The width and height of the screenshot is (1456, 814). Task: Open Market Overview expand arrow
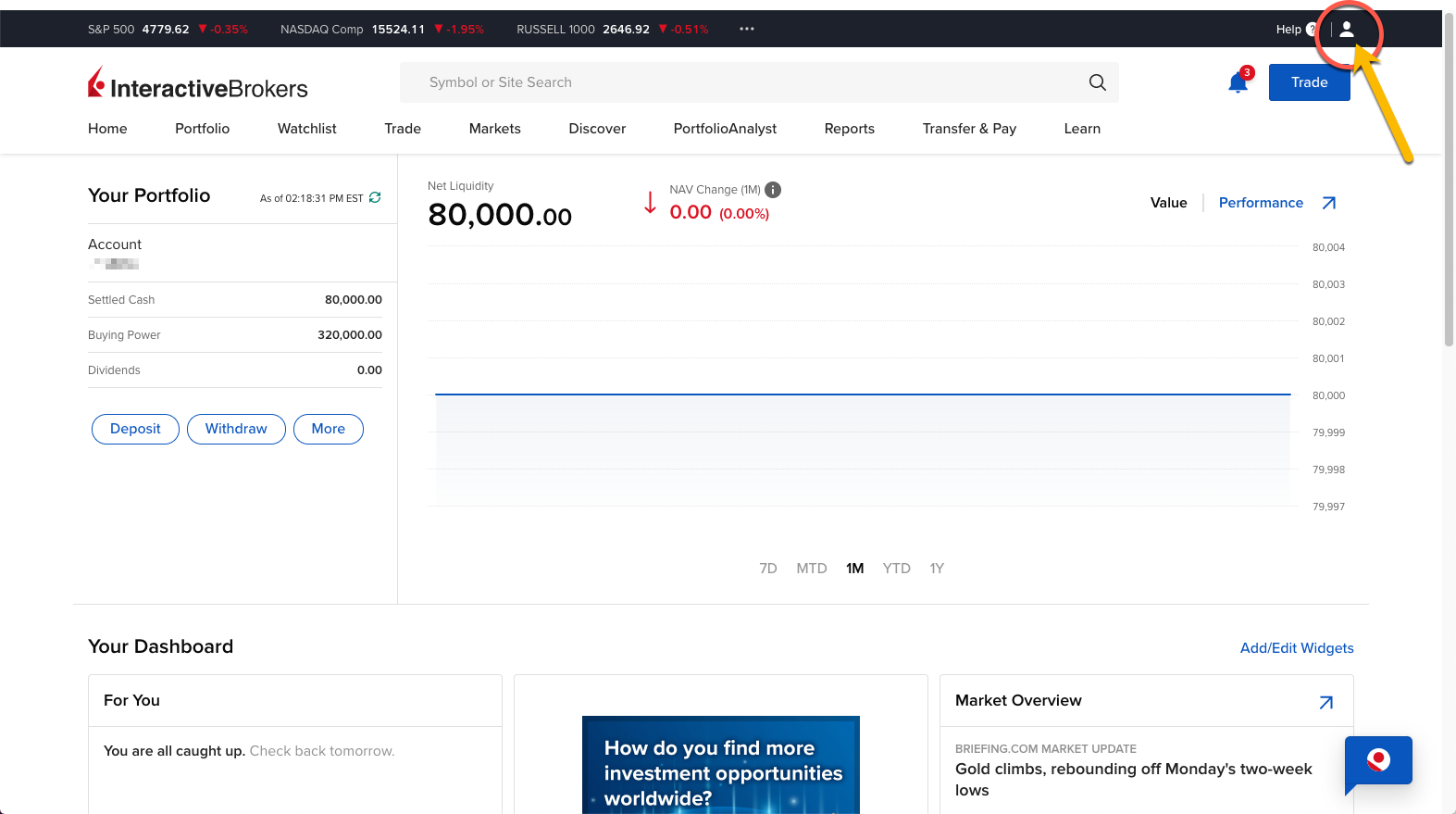tap(1326, 702)
